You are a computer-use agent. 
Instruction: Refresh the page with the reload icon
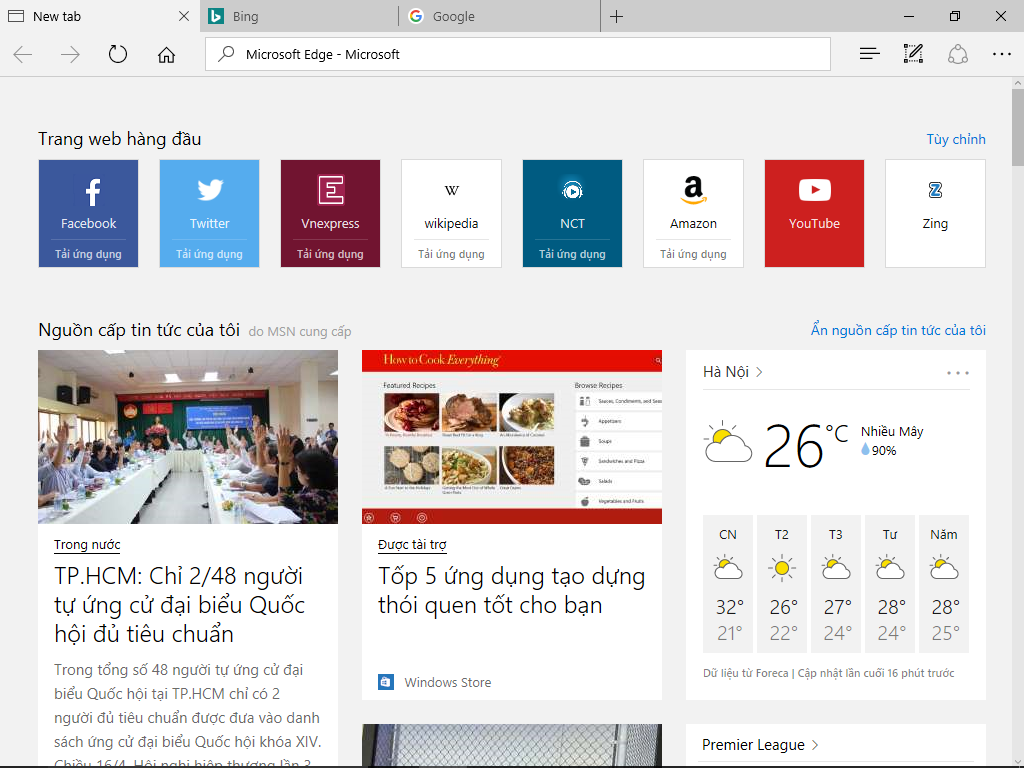pos(118,54)
